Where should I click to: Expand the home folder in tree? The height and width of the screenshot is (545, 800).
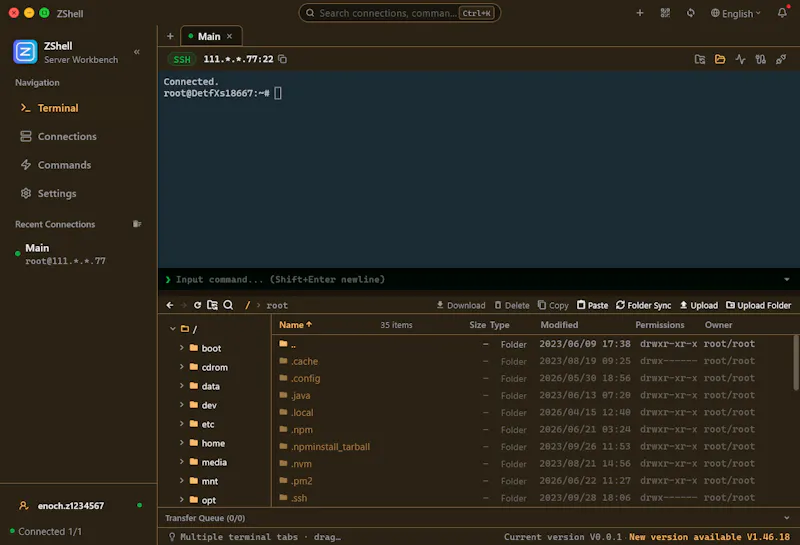coord(182,442)
